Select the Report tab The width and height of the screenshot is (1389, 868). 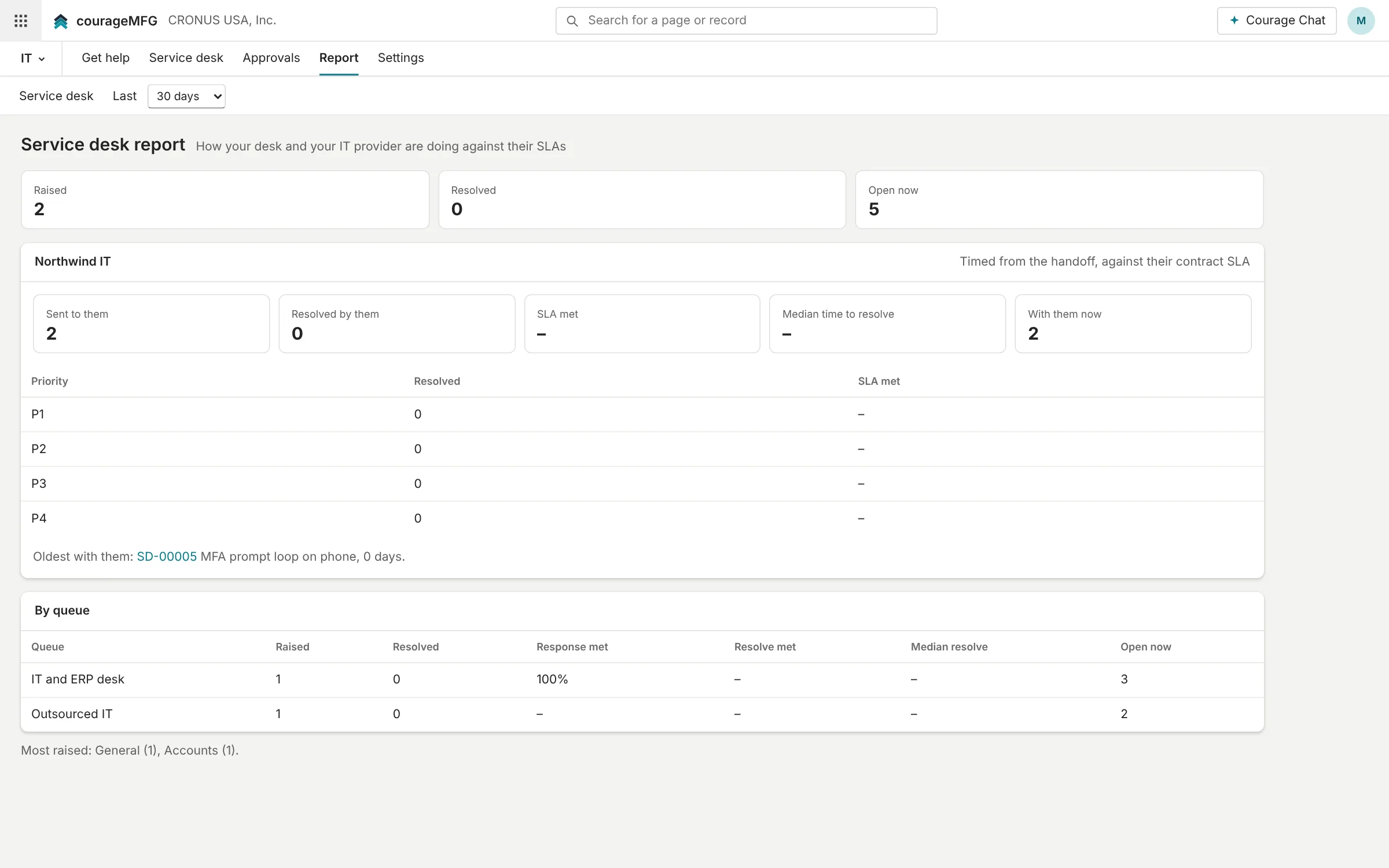[339, 58]
